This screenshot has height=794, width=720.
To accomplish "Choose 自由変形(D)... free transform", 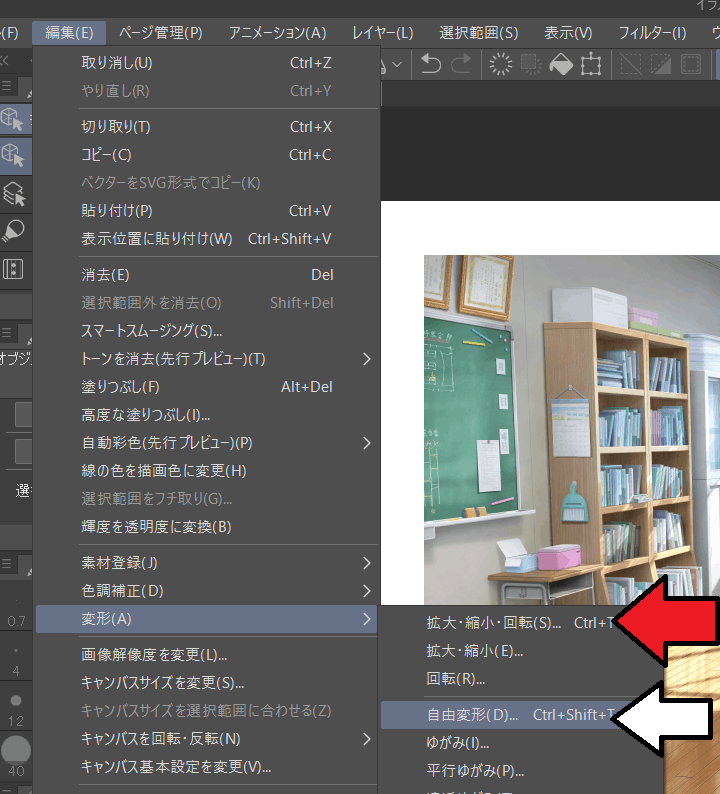I will [x=522, y=715].
